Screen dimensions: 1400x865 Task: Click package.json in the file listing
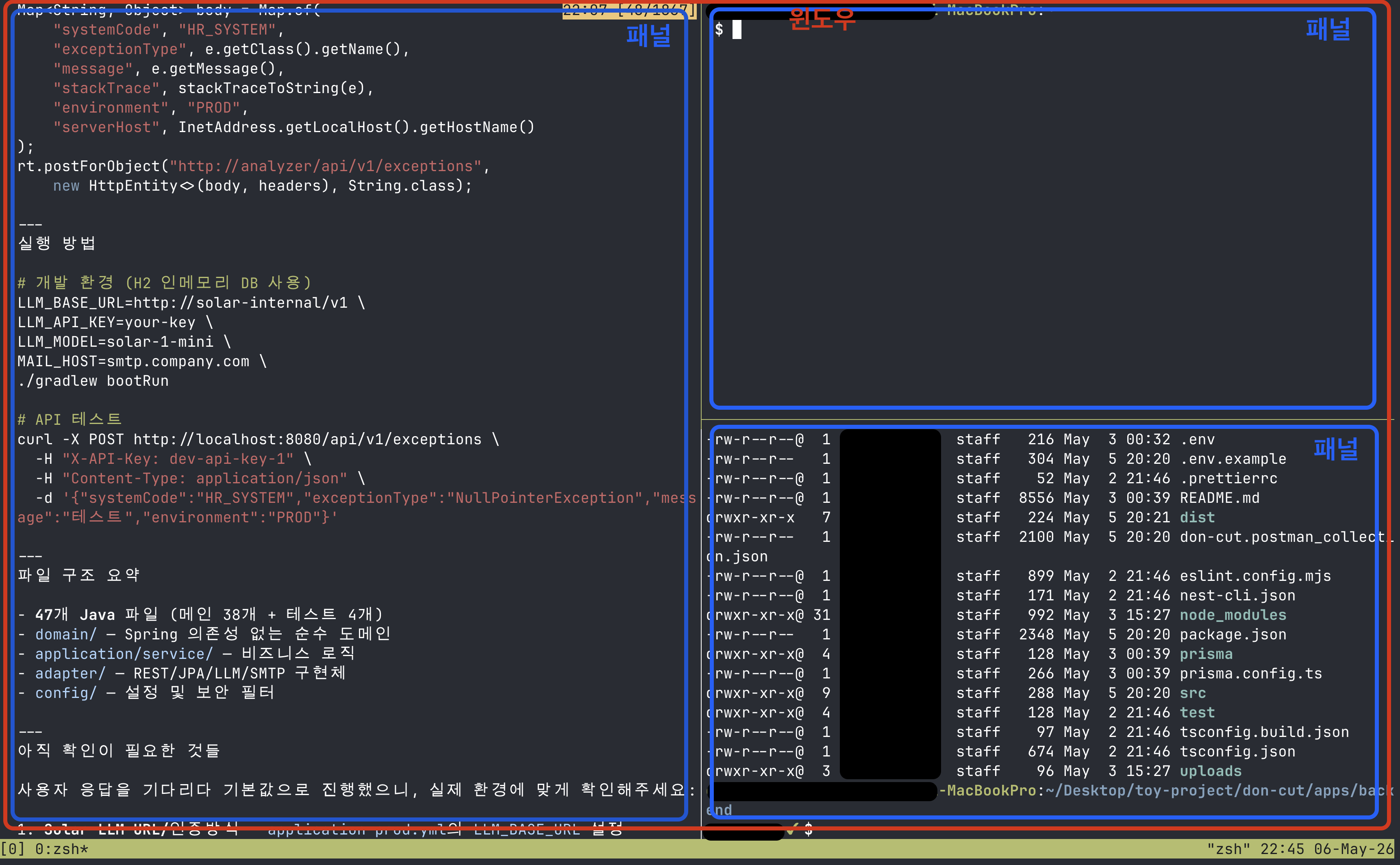click(1233, 635)
